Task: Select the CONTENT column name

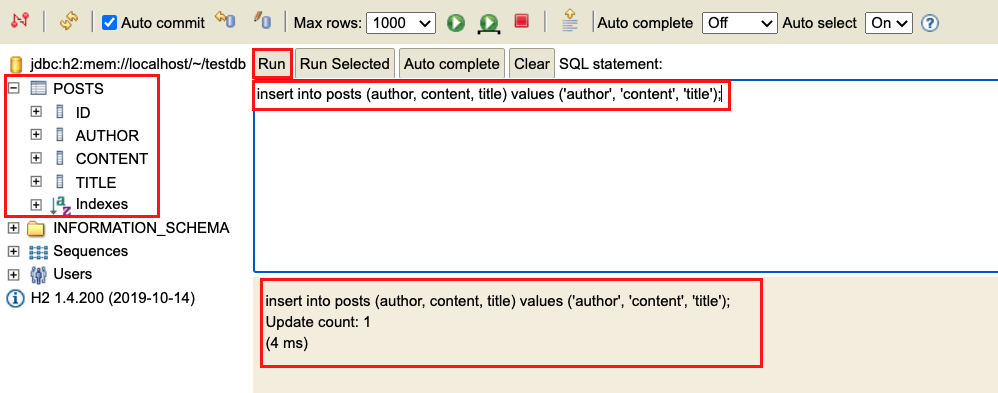Action: [x=111, y=159]
